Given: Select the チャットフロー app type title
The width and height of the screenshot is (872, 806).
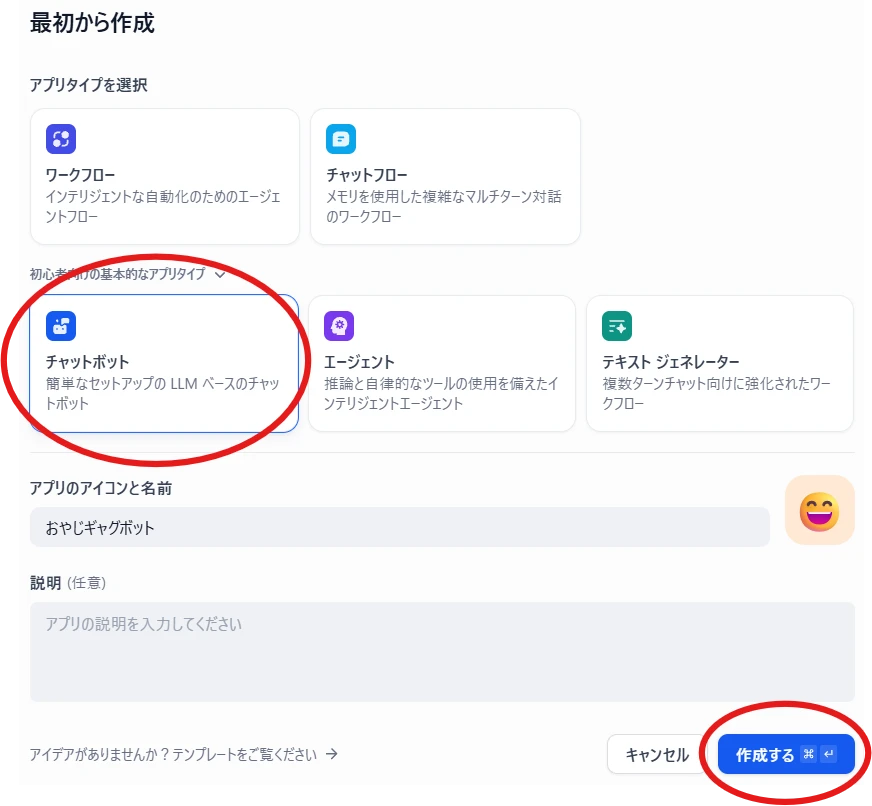Looking at the screenshot, I should click(x=366, y=176).
